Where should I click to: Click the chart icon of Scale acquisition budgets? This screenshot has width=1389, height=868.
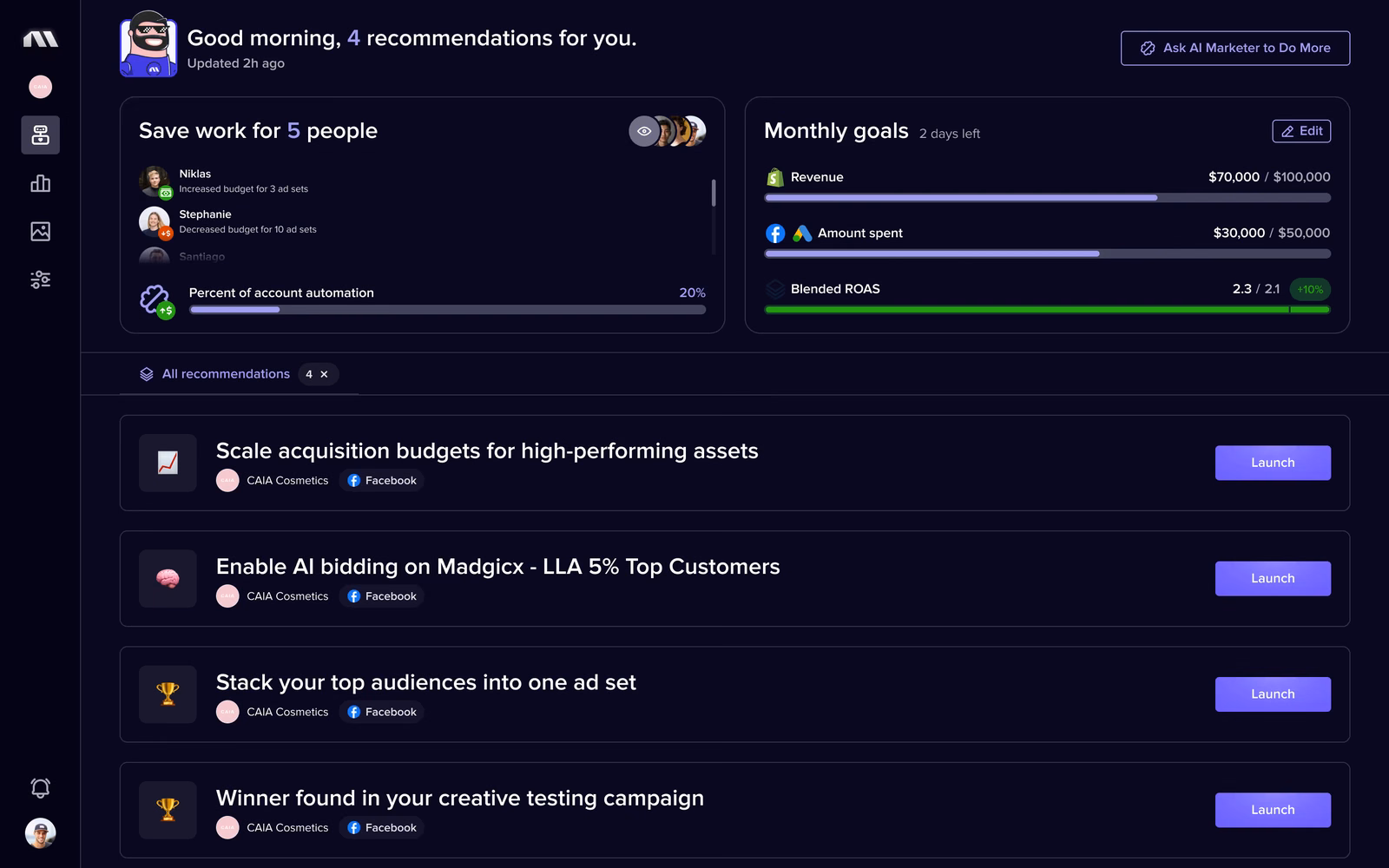click(168, 463)
